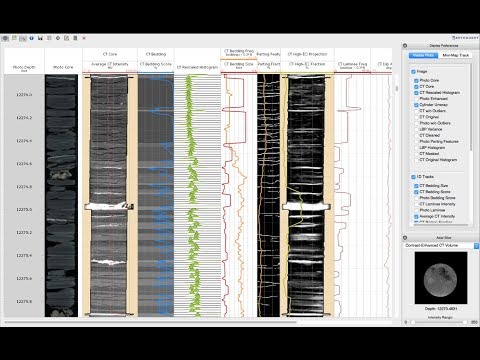Click the 12275.8 depth label

click(24, 301)
